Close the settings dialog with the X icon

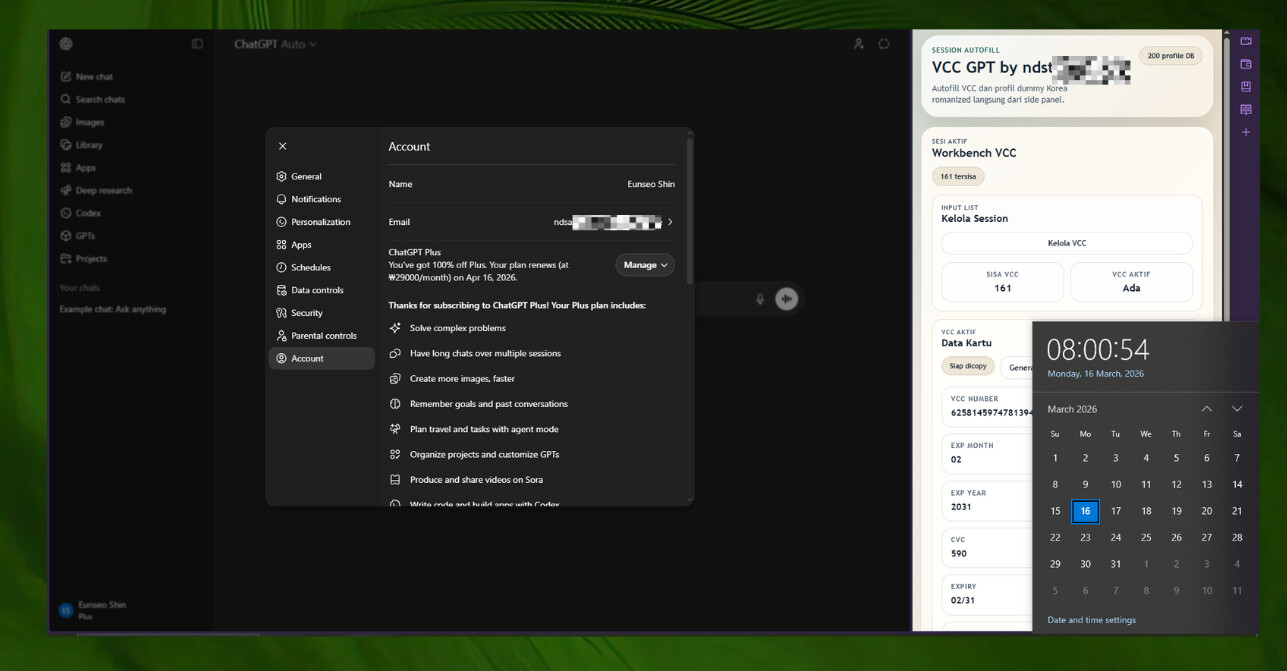(282, 146)
